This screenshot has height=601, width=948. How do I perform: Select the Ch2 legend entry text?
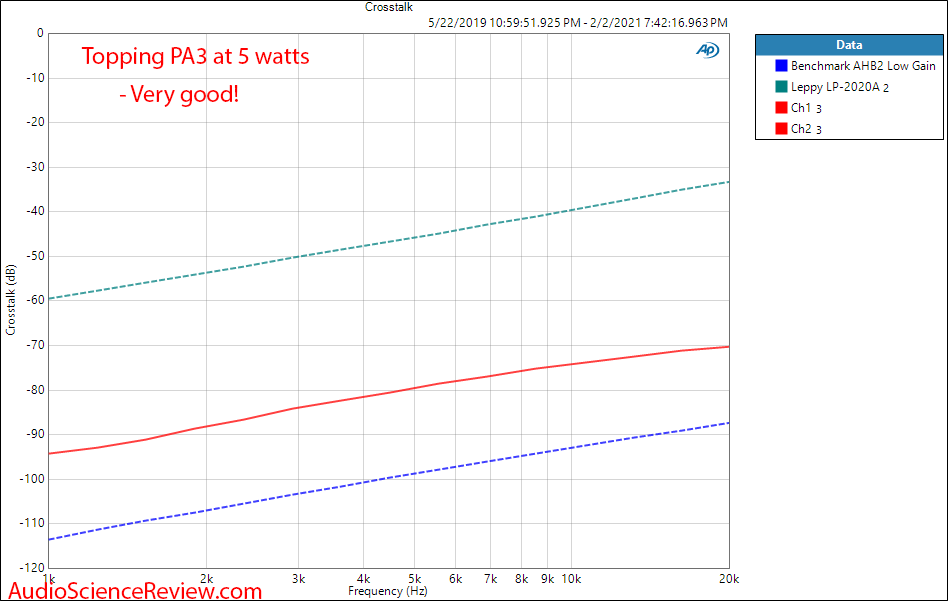pos(806,128)
